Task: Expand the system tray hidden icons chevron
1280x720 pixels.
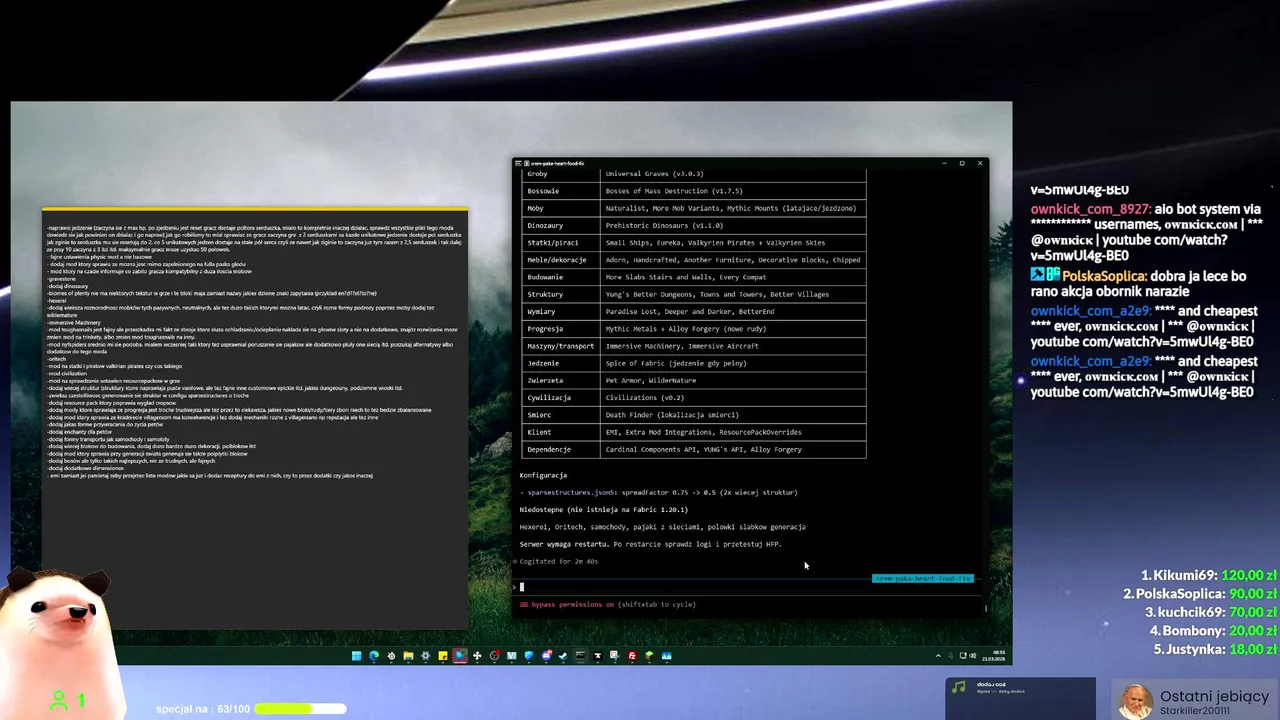Action: pyautogui.click(x=938, y=656)
